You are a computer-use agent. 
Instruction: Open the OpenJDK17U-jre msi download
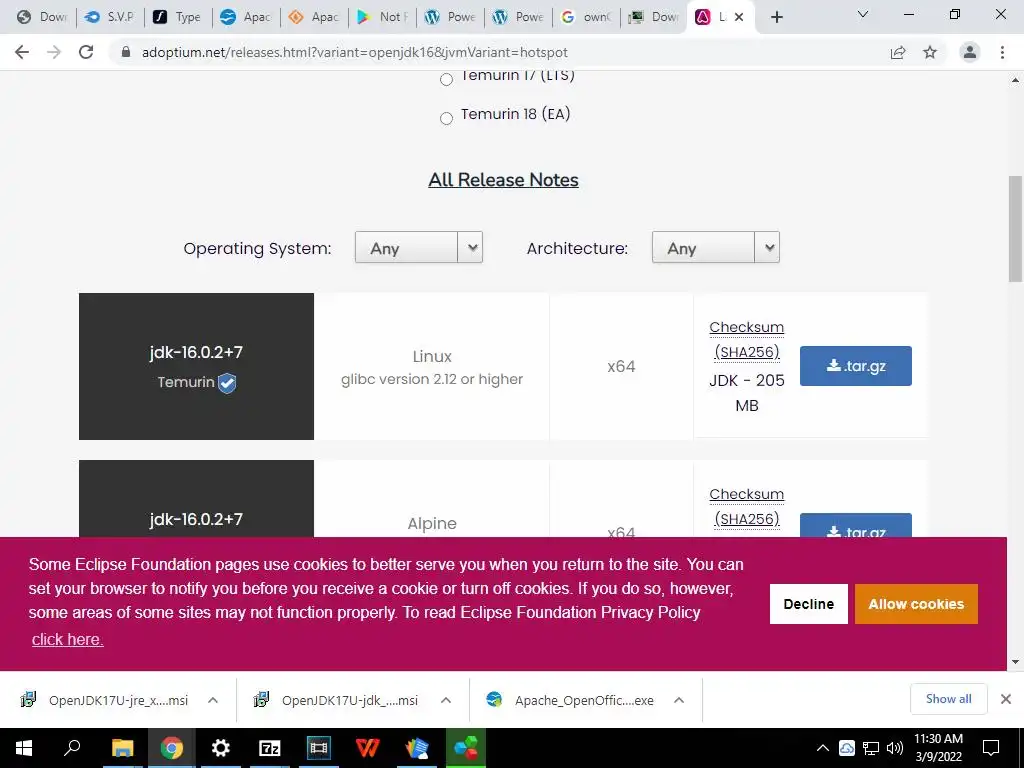(104, 700)
